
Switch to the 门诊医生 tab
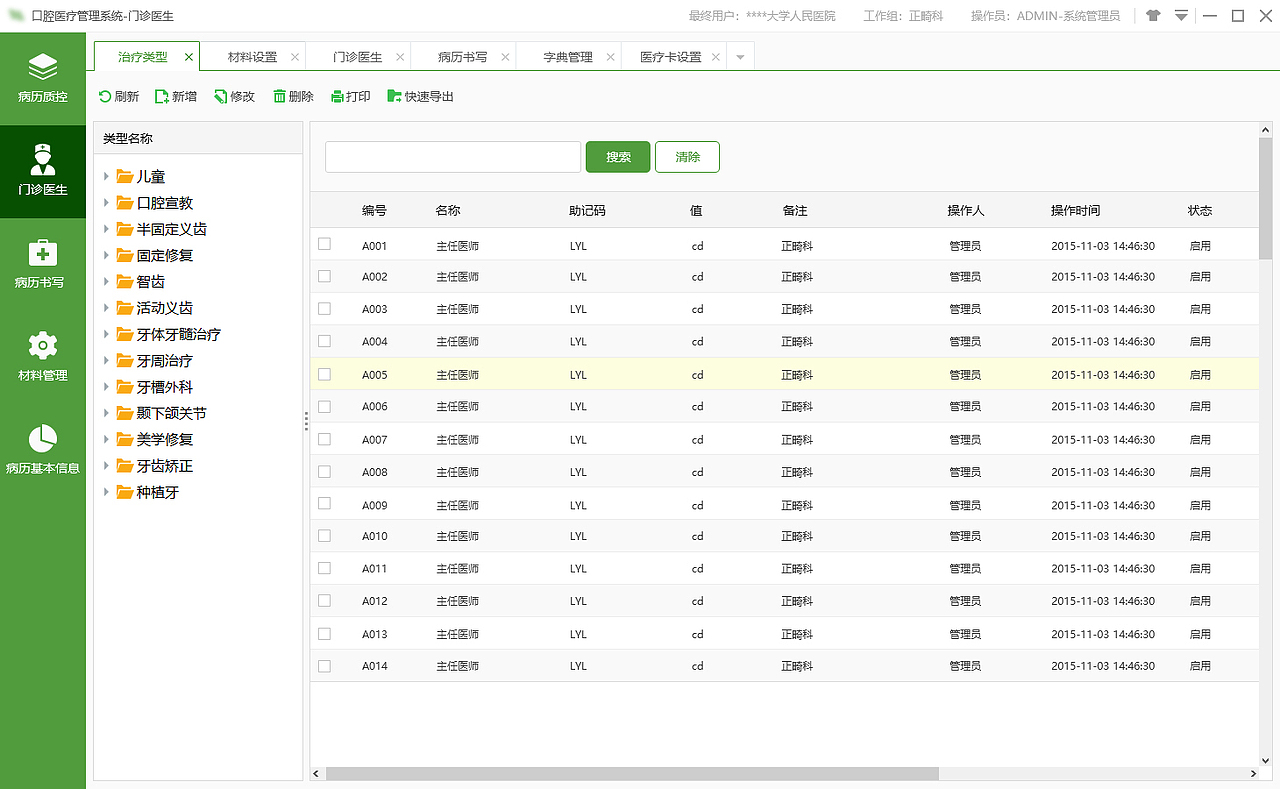[358, 57]
